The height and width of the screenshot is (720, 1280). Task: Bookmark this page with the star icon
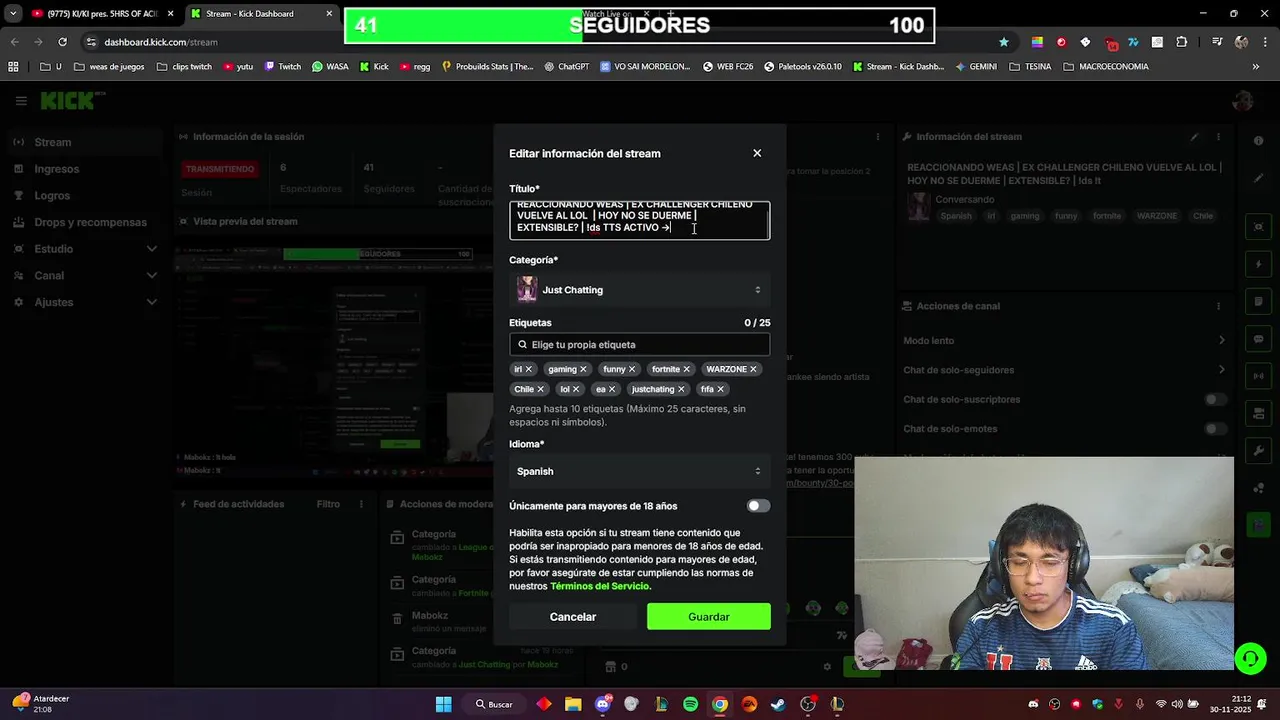[1004, 42]
